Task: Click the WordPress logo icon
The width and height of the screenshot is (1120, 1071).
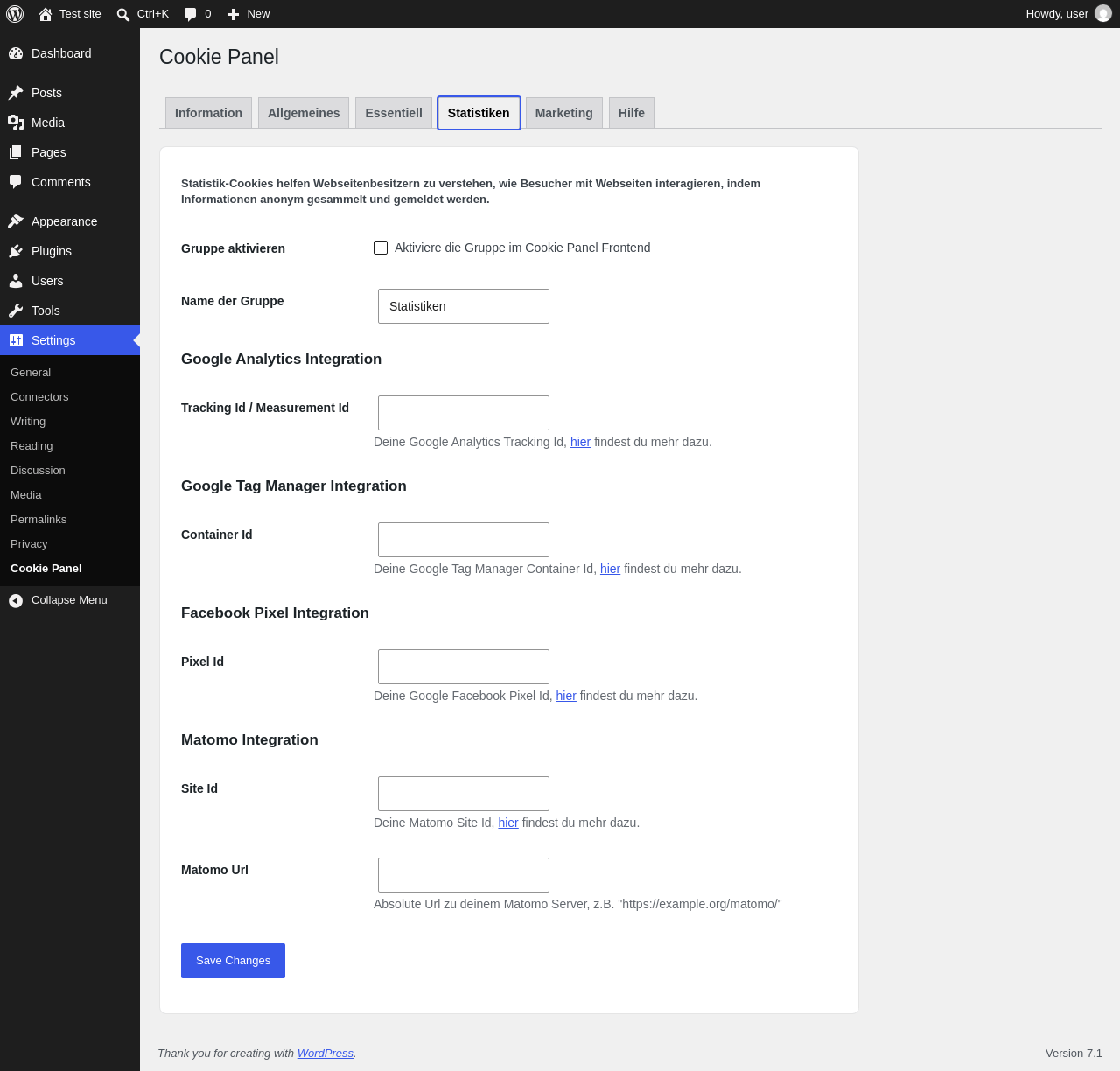Action: (x=15, y=14)
